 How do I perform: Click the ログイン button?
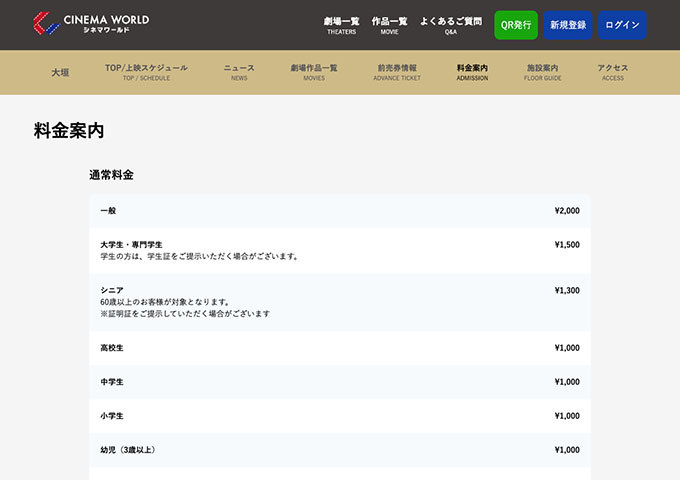tap(622, 25)
